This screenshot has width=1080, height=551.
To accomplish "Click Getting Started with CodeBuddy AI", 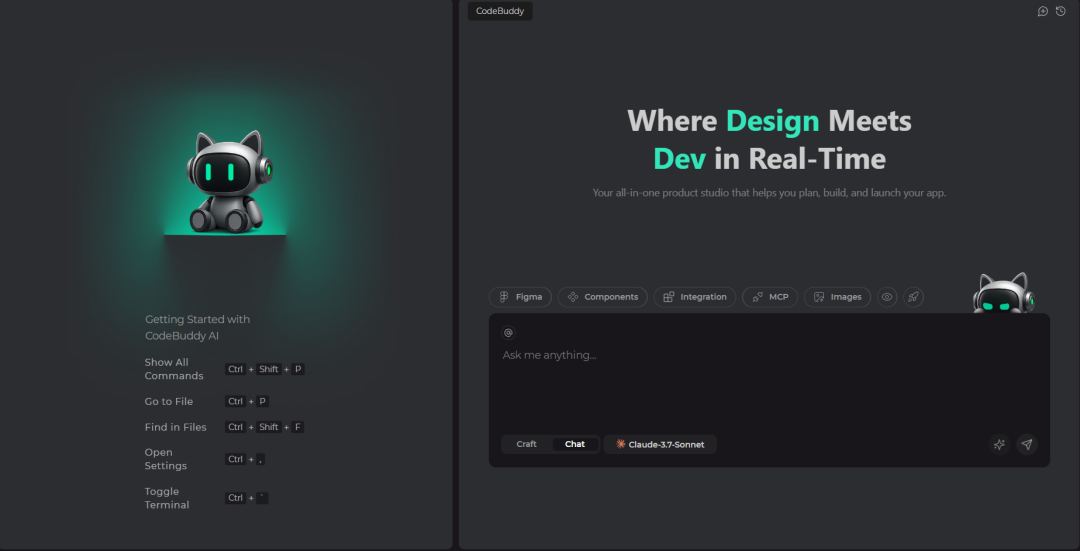I will coord(198,328).
